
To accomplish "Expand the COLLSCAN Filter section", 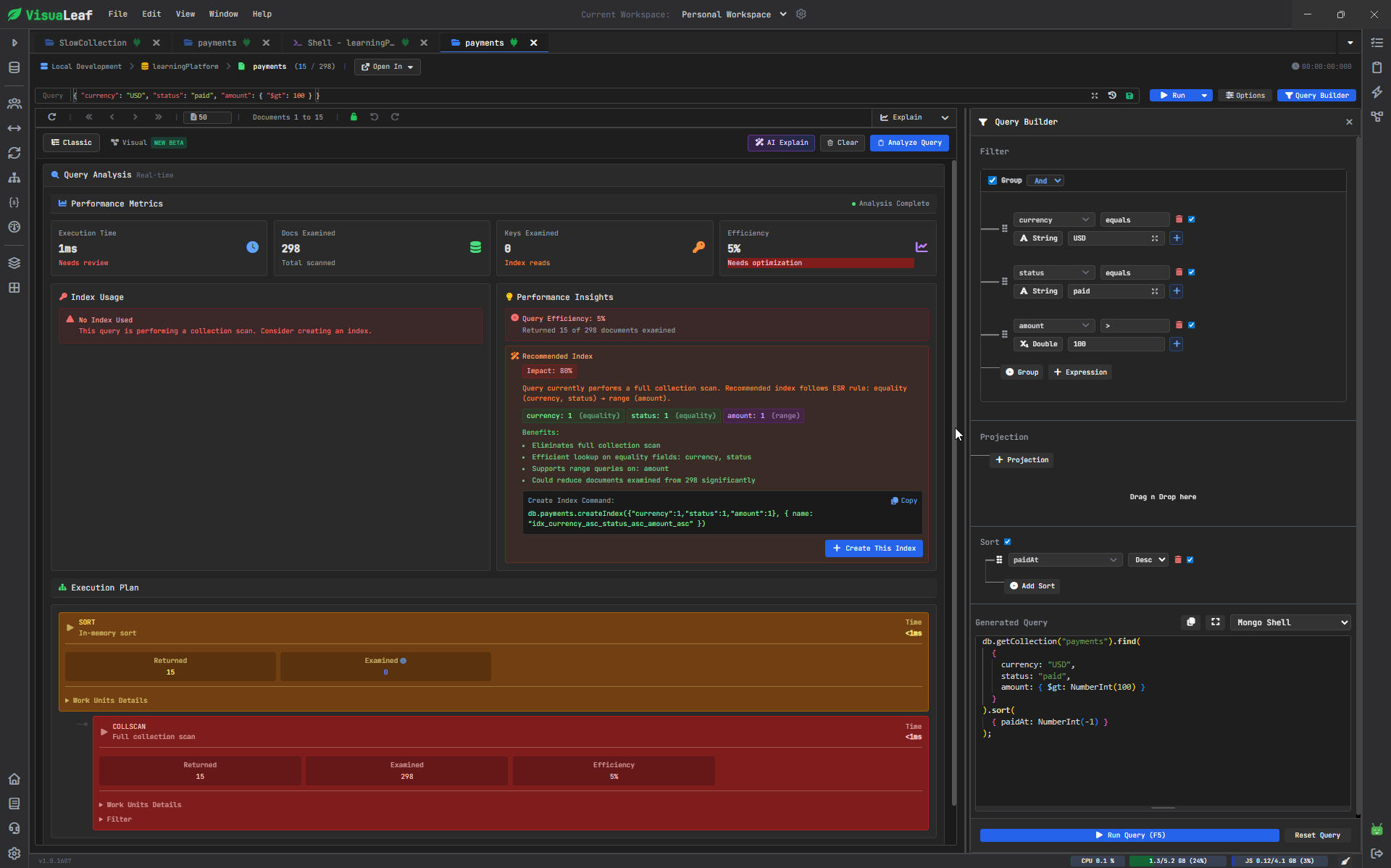I will click(x=115, y=819).
